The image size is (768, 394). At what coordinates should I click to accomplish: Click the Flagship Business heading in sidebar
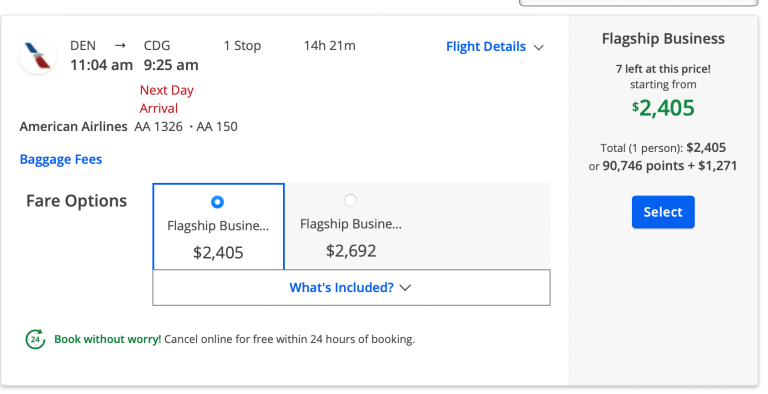pos(663,39)
